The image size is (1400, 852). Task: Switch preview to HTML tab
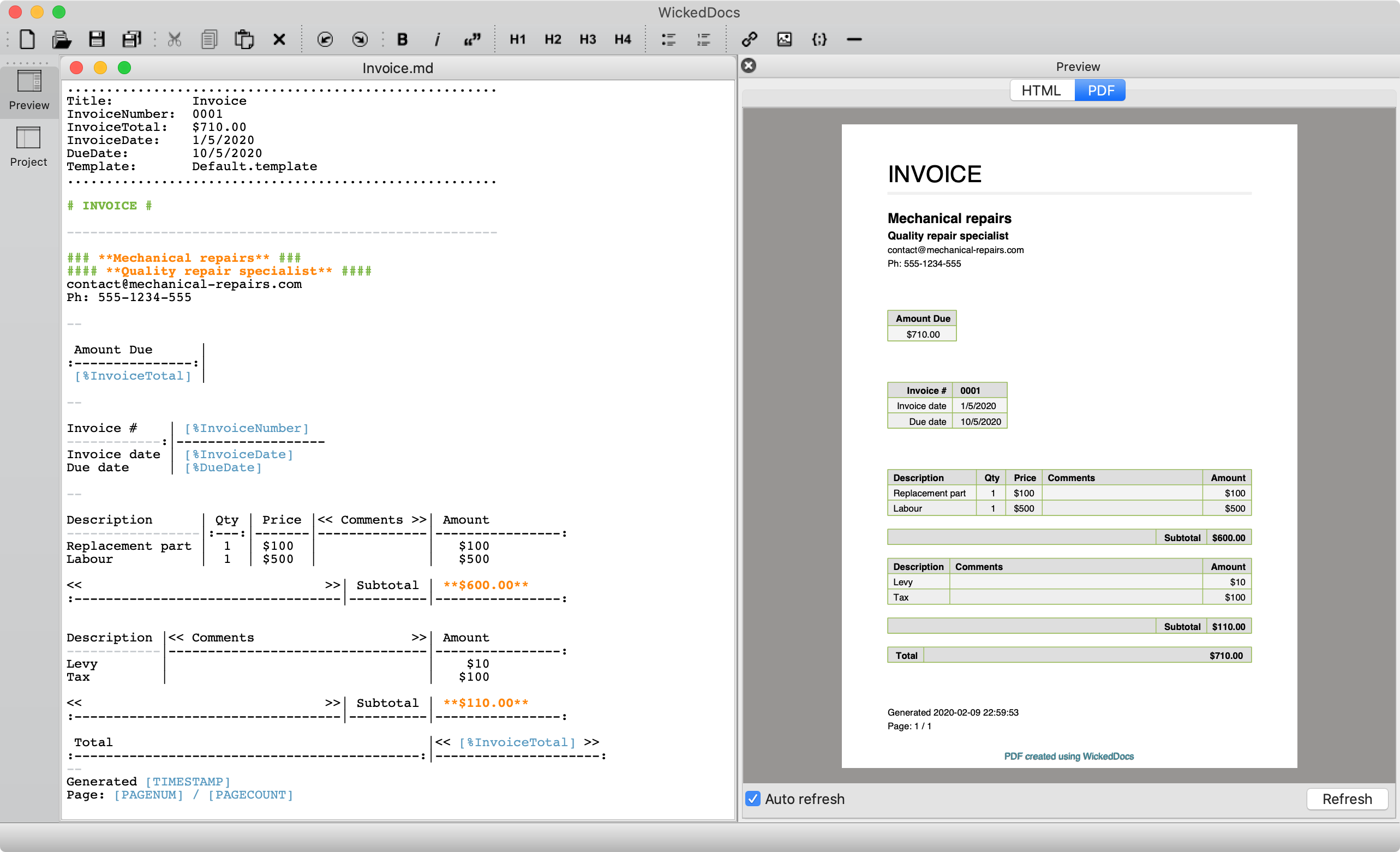point(1041,91)
